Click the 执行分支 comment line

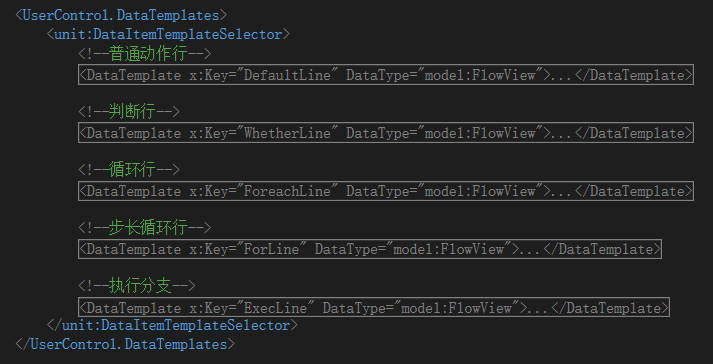(x=137, y=286)
